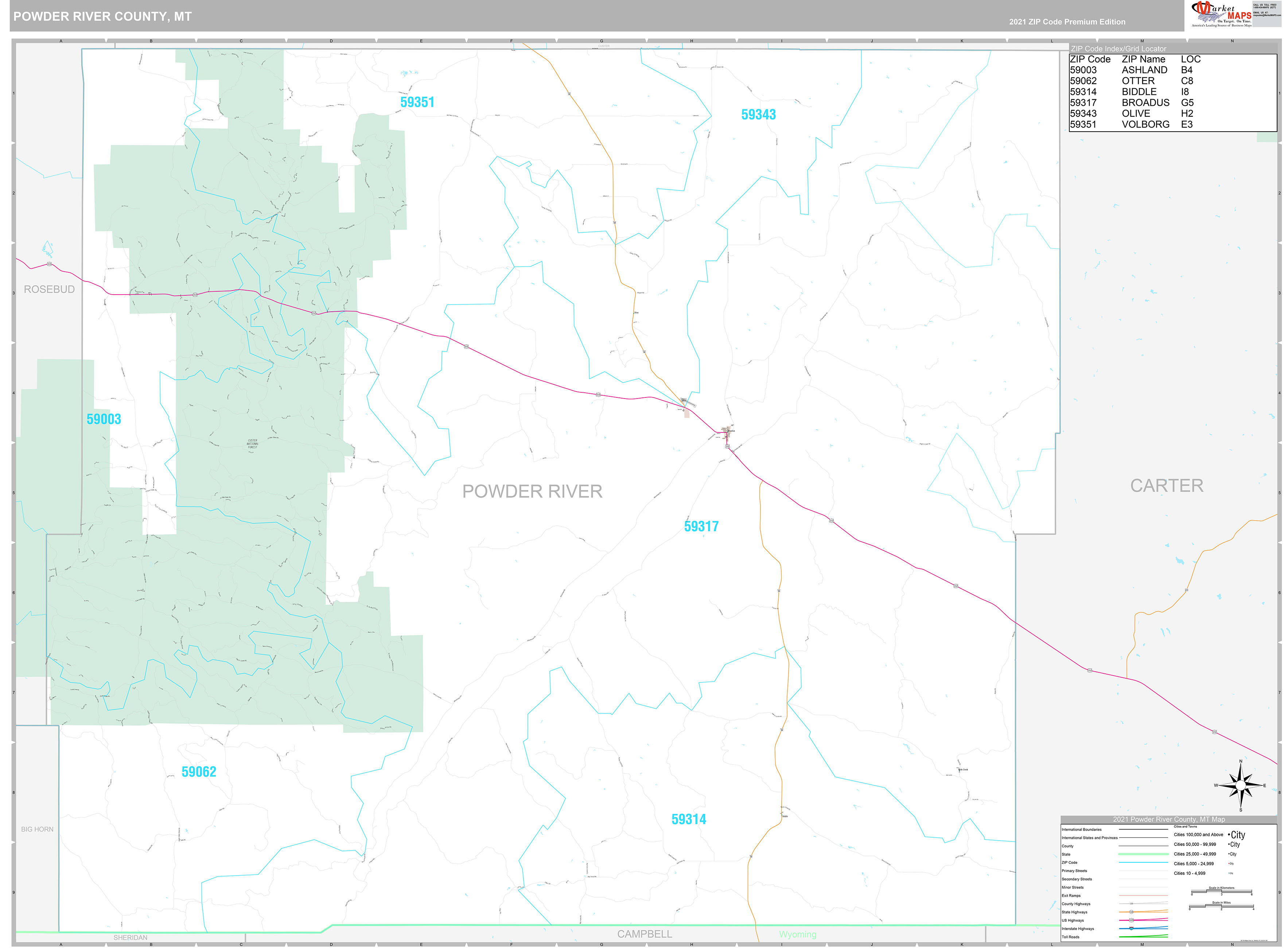Click the 59314 ZIP code label on the map

click(x=688, y=819)
